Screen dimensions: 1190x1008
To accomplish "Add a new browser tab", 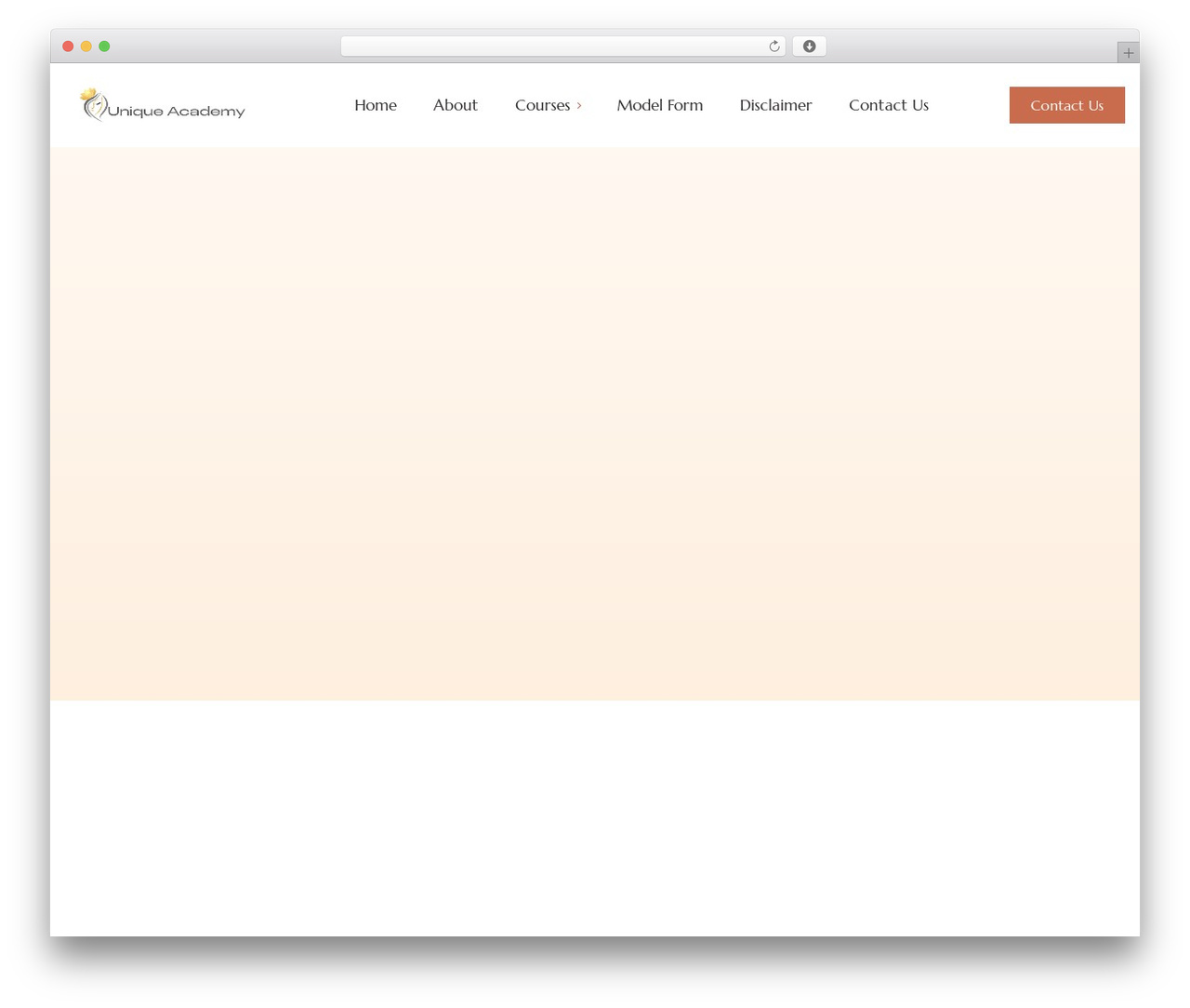I will [x=1128, y=53].
